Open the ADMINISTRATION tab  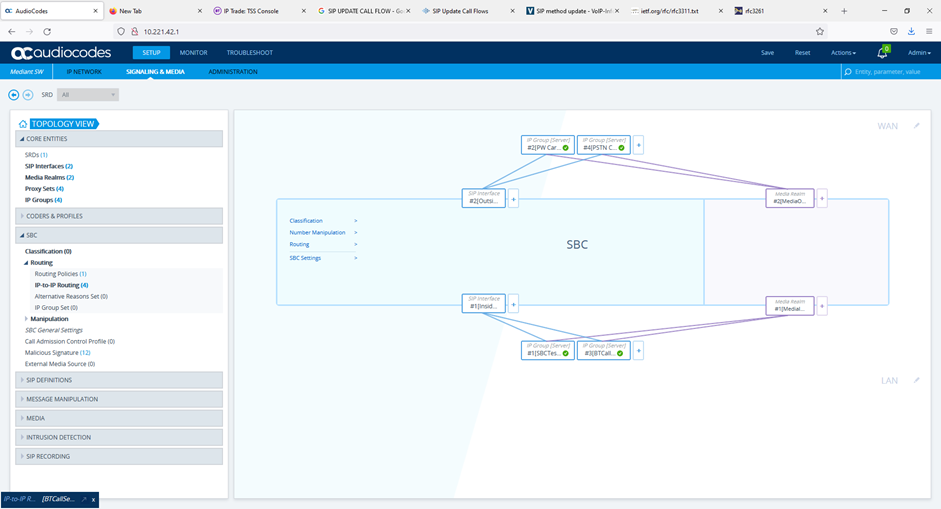(x=233, y=71)
